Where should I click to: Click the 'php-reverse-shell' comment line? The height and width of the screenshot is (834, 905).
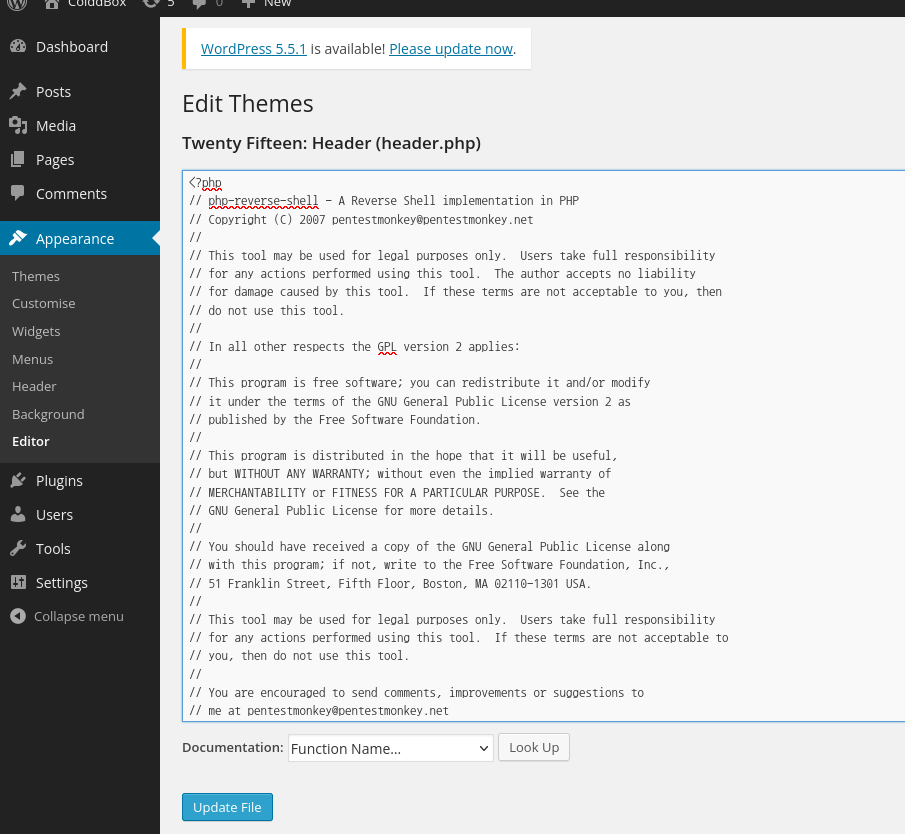tap(384, 201)
